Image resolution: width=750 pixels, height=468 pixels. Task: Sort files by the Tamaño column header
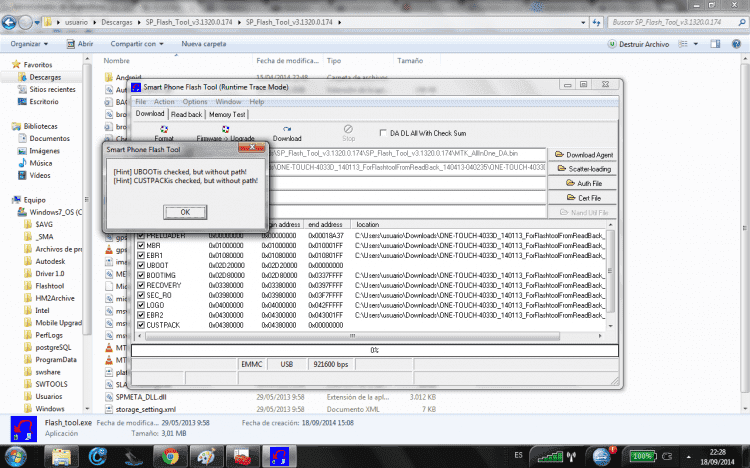click(410, 61)
